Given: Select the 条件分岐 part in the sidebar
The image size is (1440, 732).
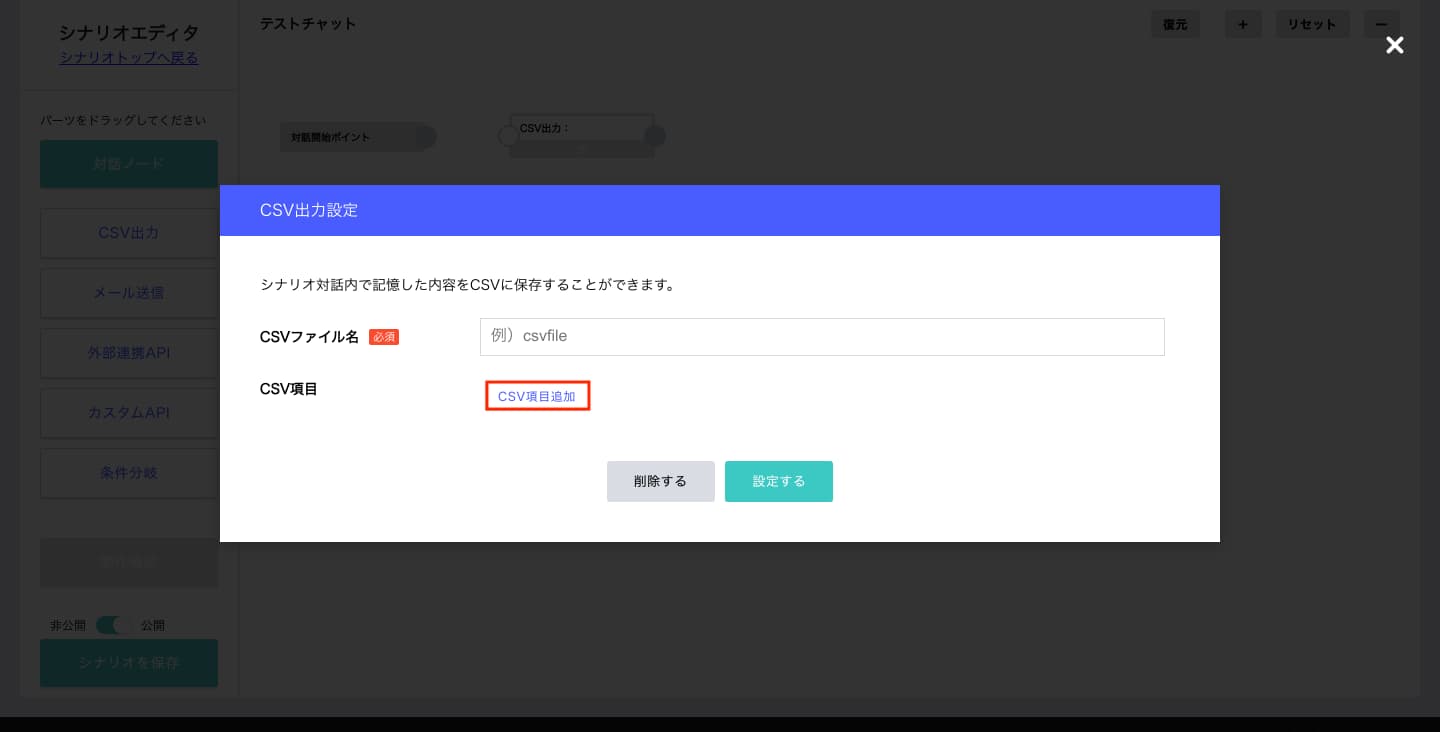Looking at the screenshot, I should (128, 473).
